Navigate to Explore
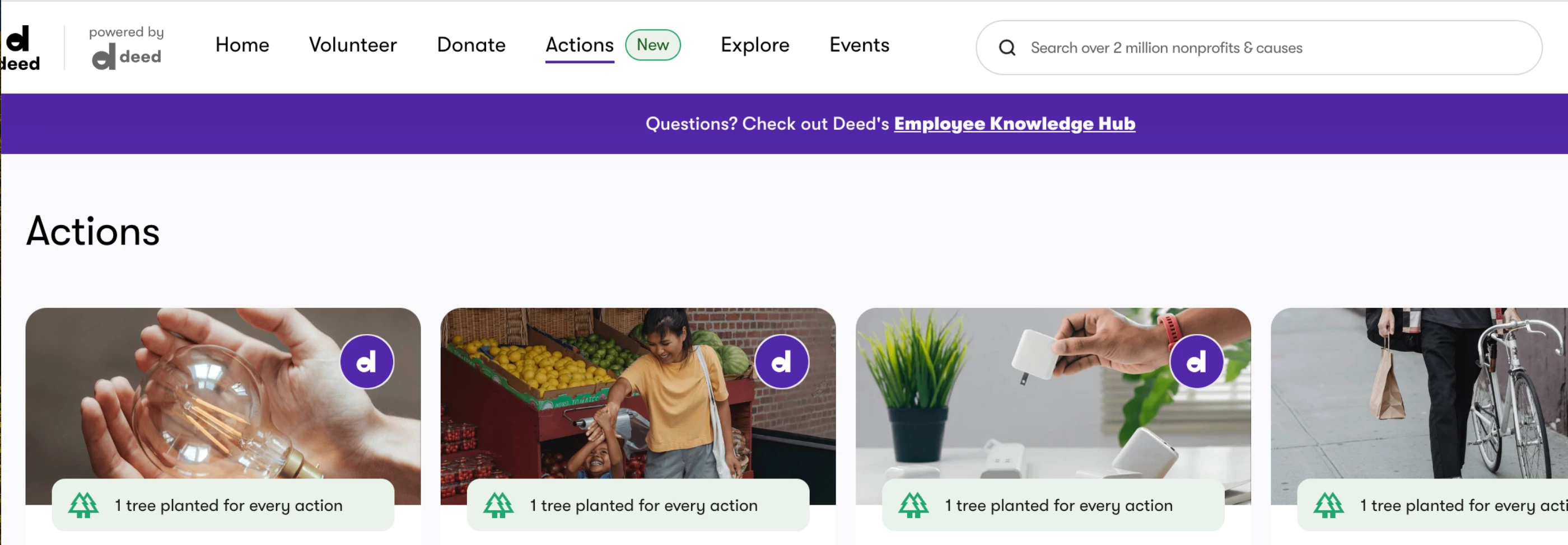The image size is (1568, 545). (x=755, y=45)
